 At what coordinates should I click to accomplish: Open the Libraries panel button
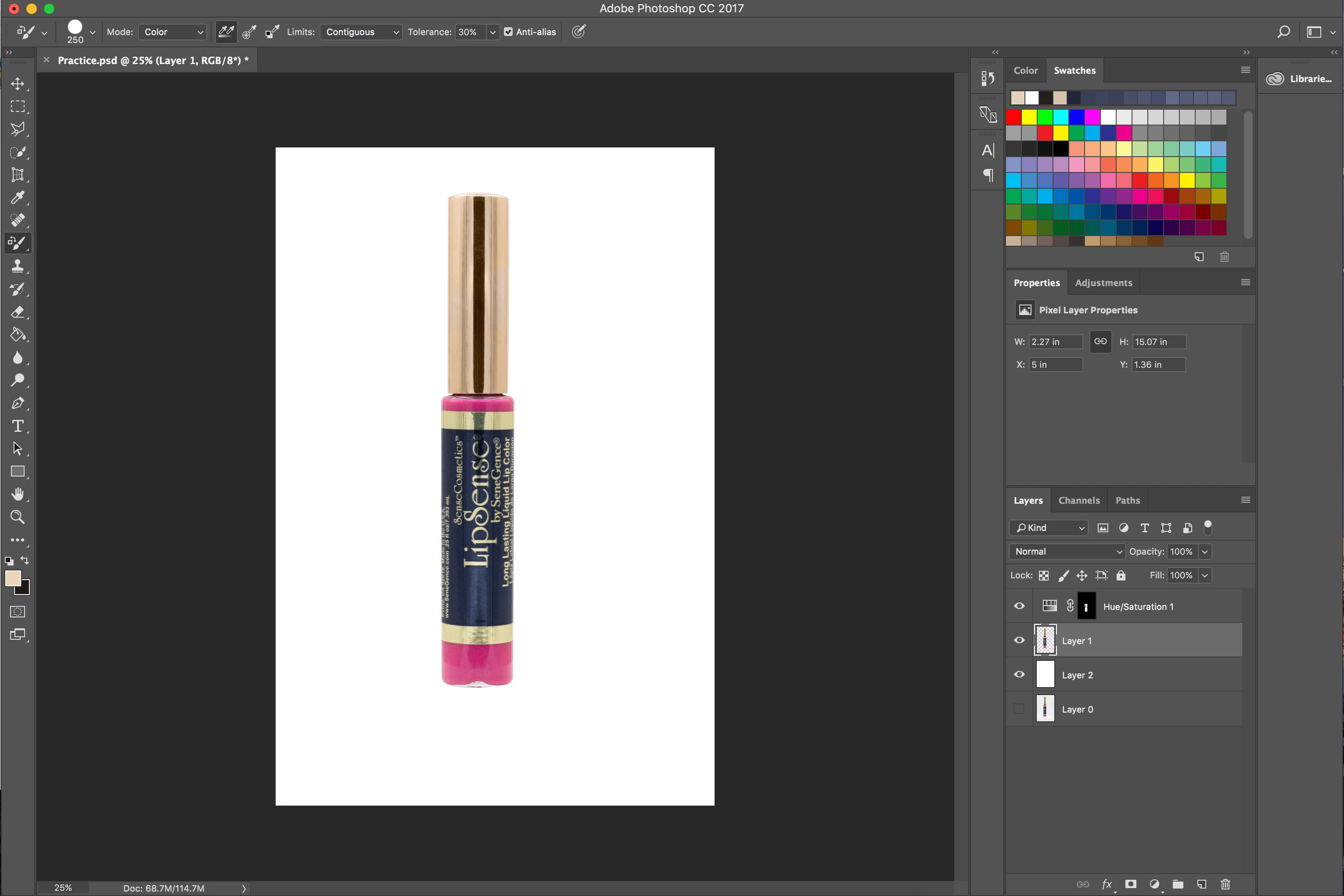click(x=1299, y=79)
